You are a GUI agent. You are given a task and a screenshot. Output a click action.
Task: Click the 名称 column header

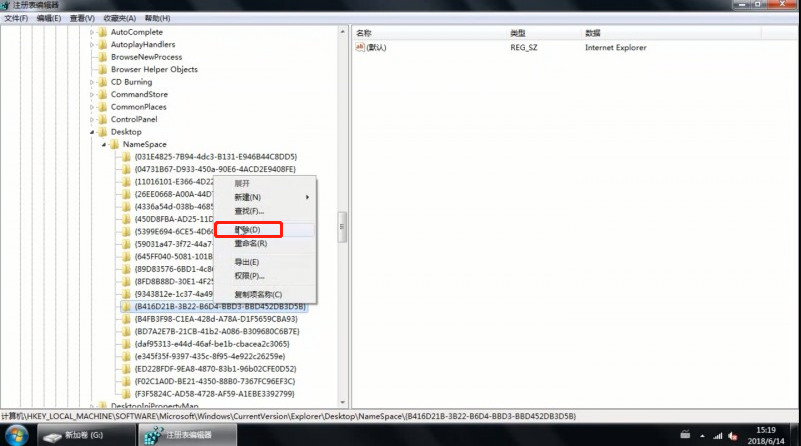(x=364, y=33)
